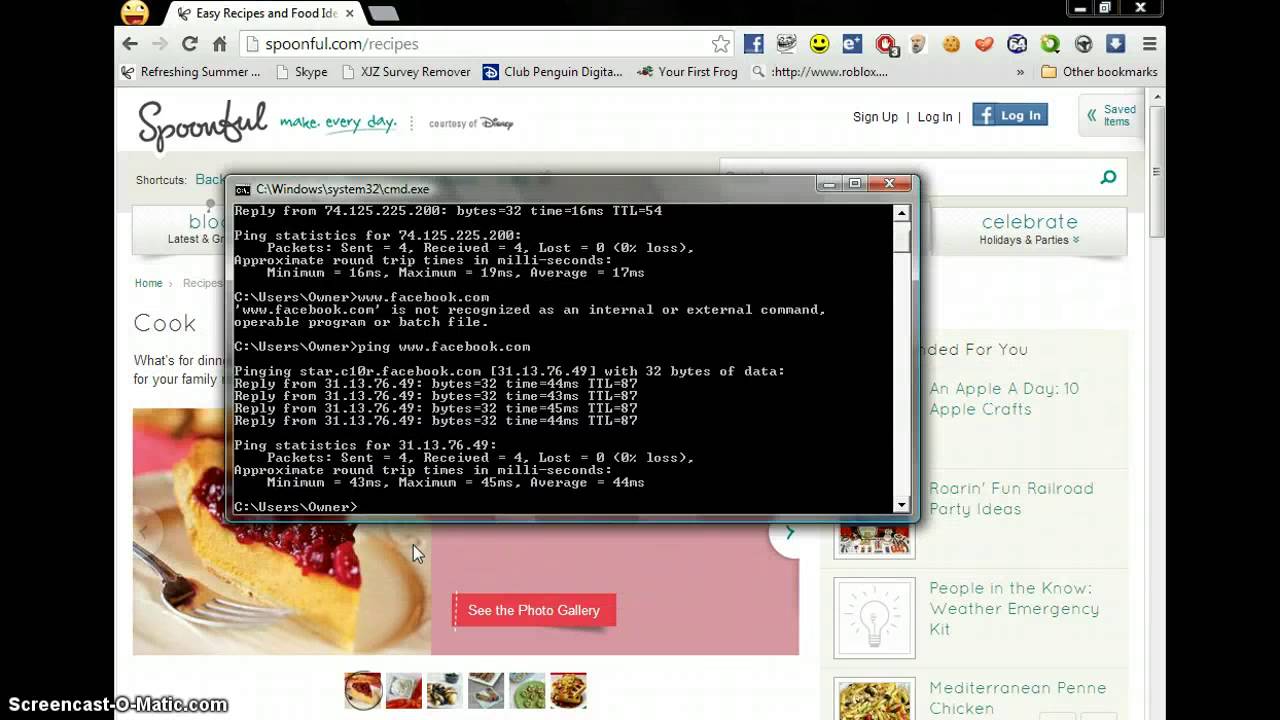The height and width of the screenshot is (720, 1280).
Task: Open the Chrome hamburger menu
Action: tap(1150, 44)
